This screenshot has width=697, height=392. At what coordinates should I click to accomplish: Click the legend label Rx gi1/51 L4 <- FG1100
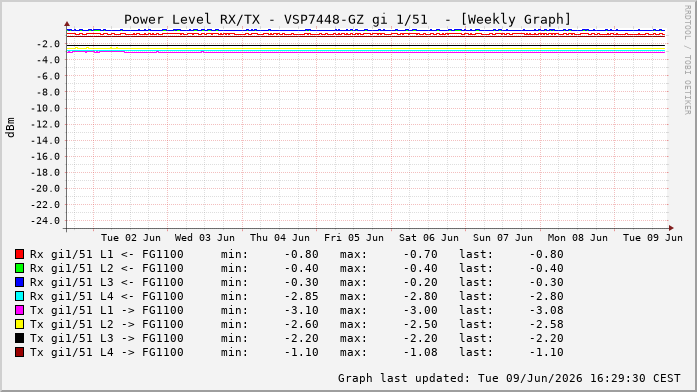pyautogui.click(x=107, y=296)
